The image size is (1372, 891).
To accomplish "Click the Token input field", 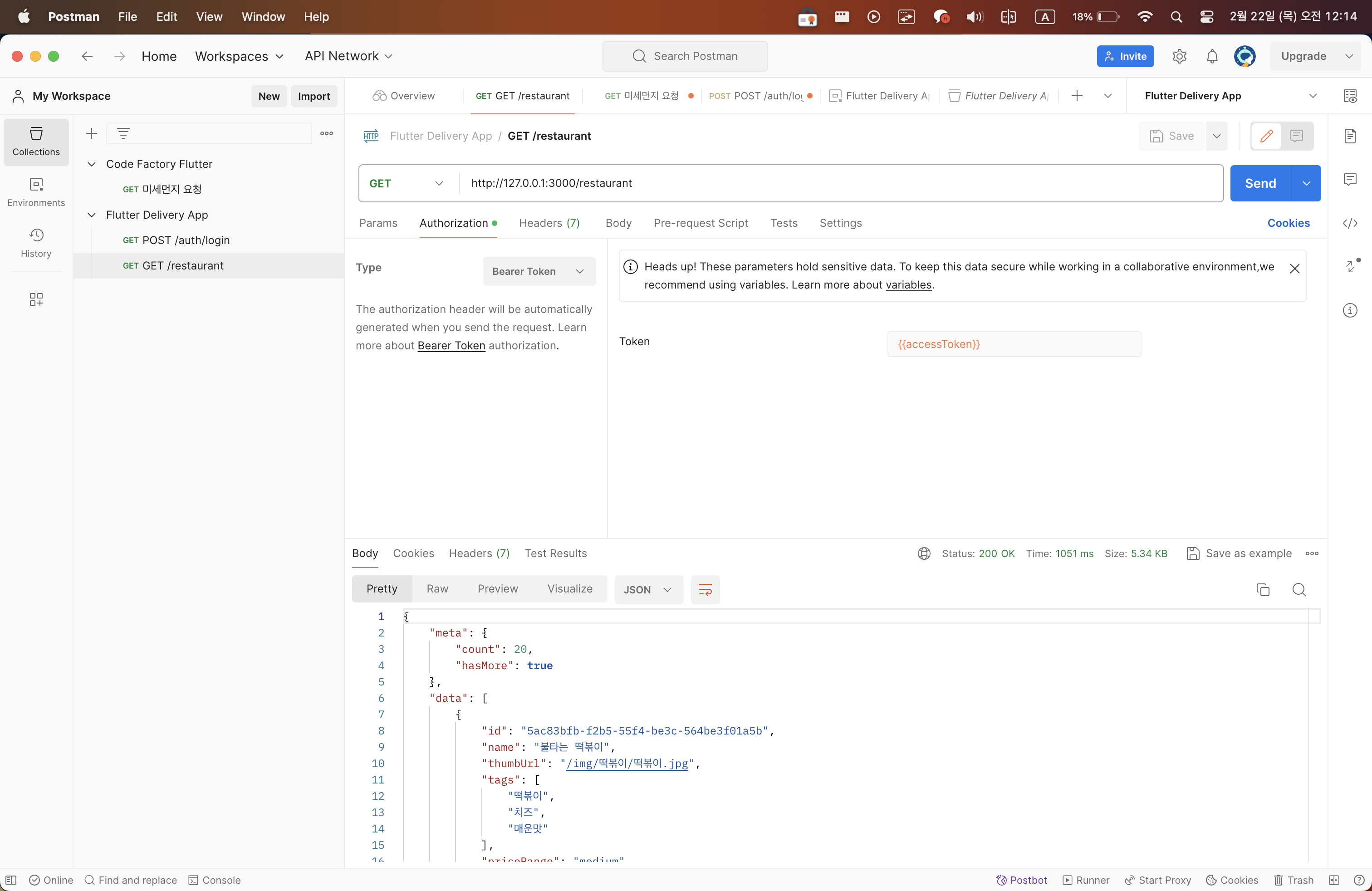I will [x=1014, y=344].
